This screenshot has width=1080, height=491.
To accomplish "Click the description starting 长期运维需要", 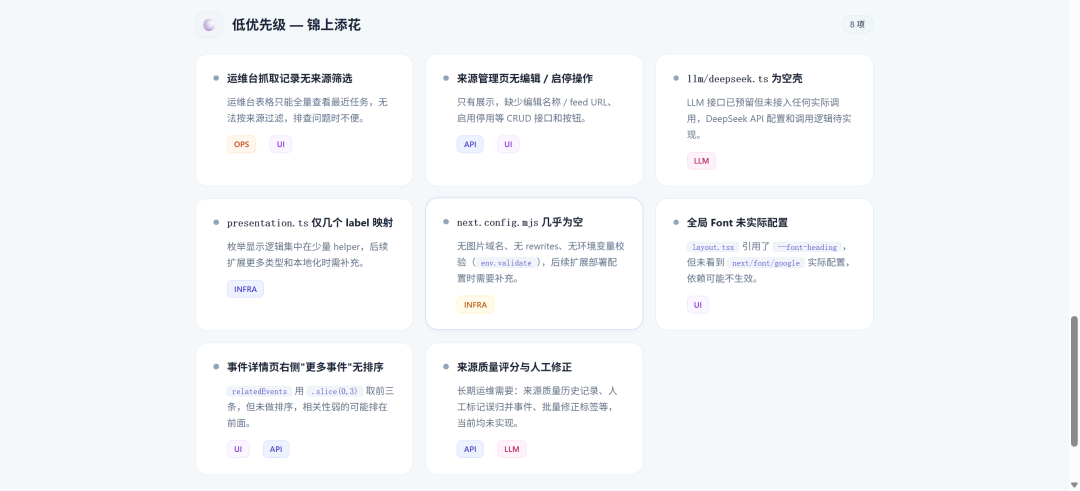I will coord(535,407).
